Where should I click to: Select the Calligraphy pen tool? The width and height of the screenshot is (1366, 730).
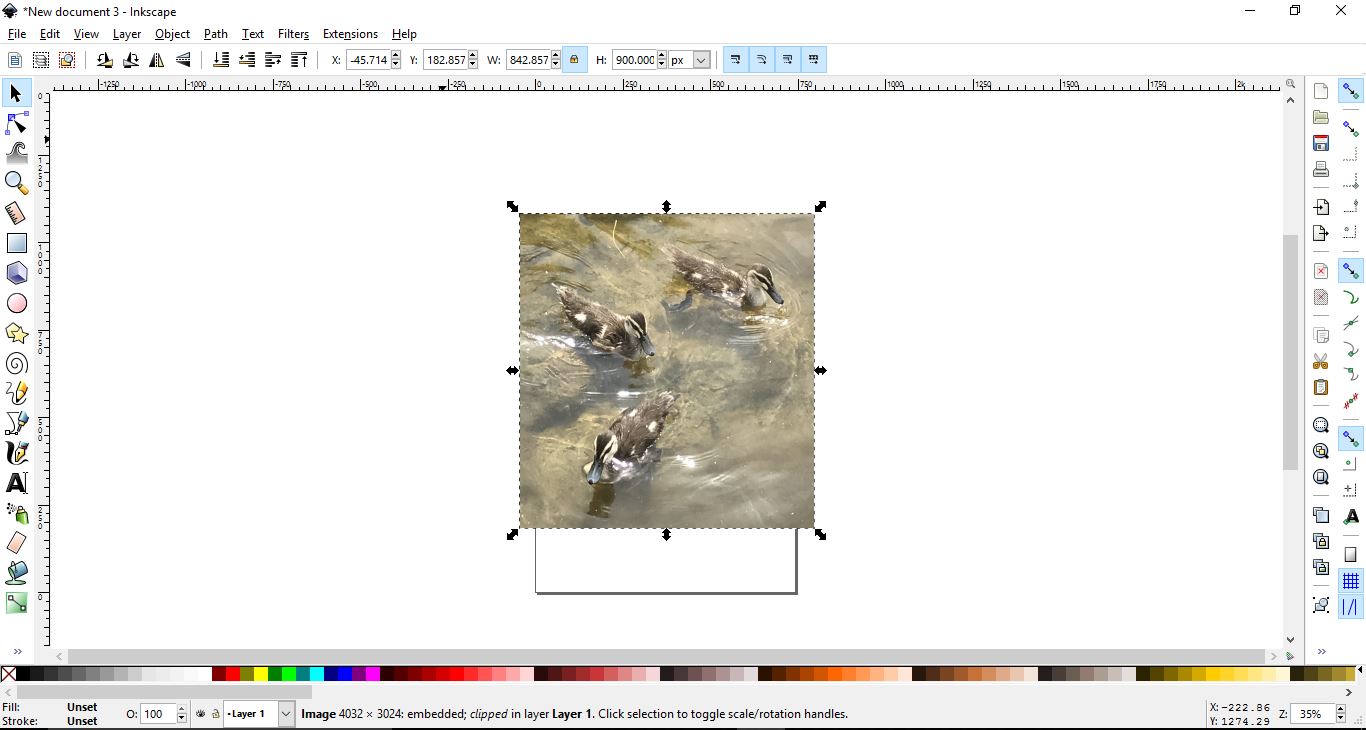click(16, 453)
